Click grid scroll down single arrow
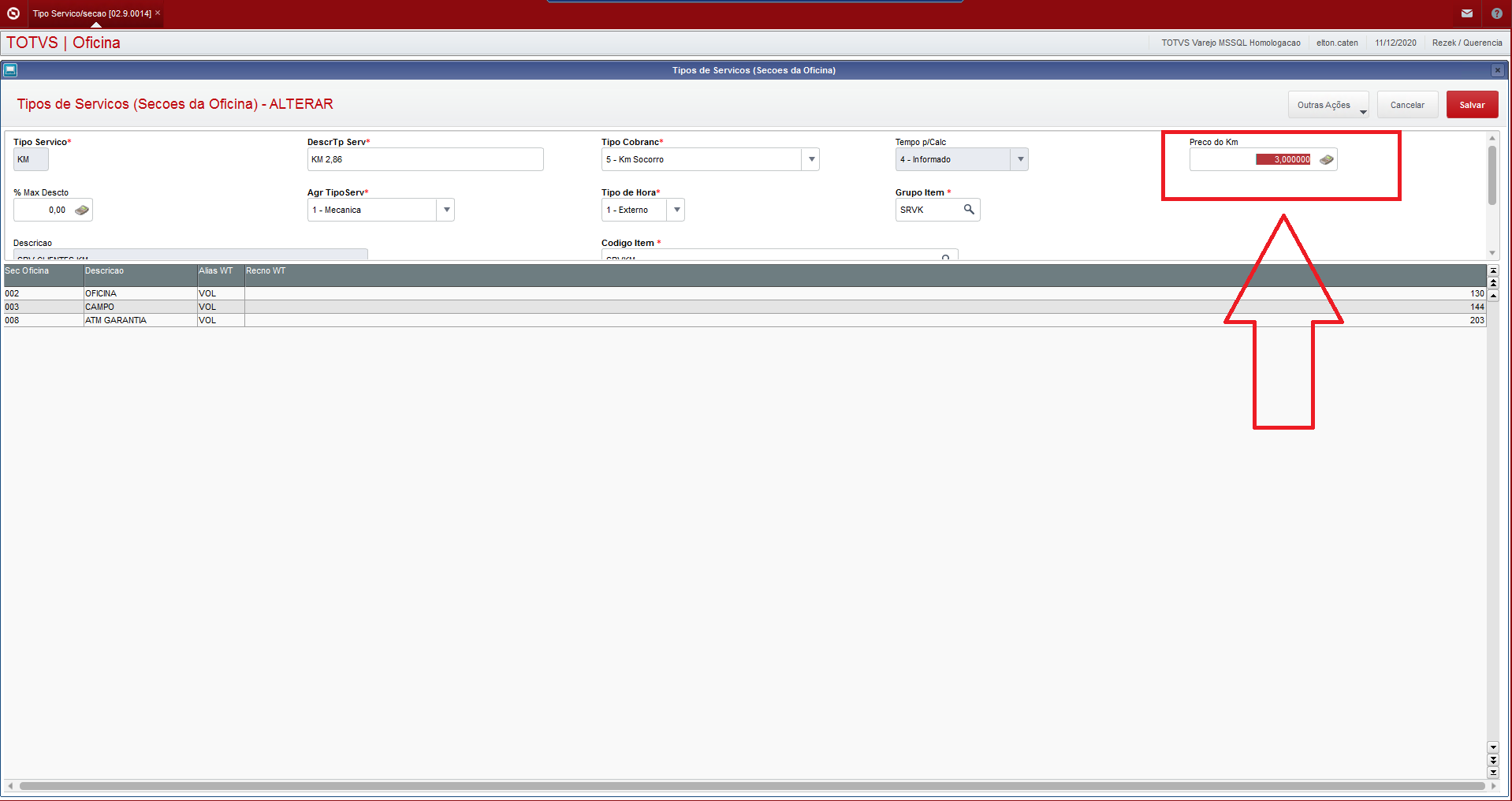The height and width of the screenshot is (801, 1512). 1493,747
